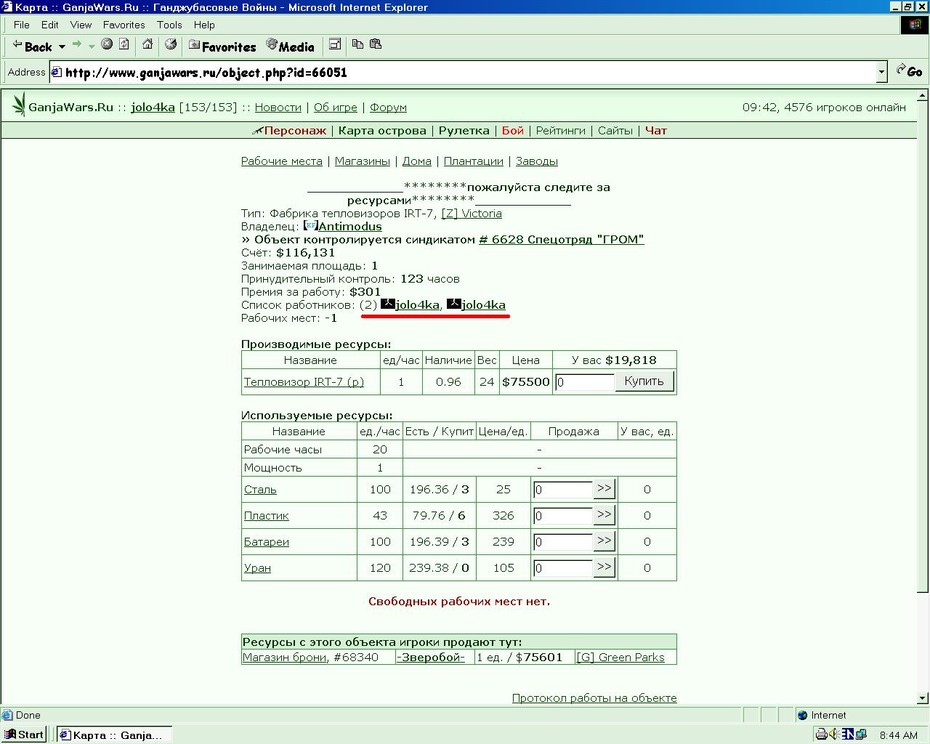Click the address bar URL field
The width and height of the screenshot is (930, 744).
click(x=463, y=72)
